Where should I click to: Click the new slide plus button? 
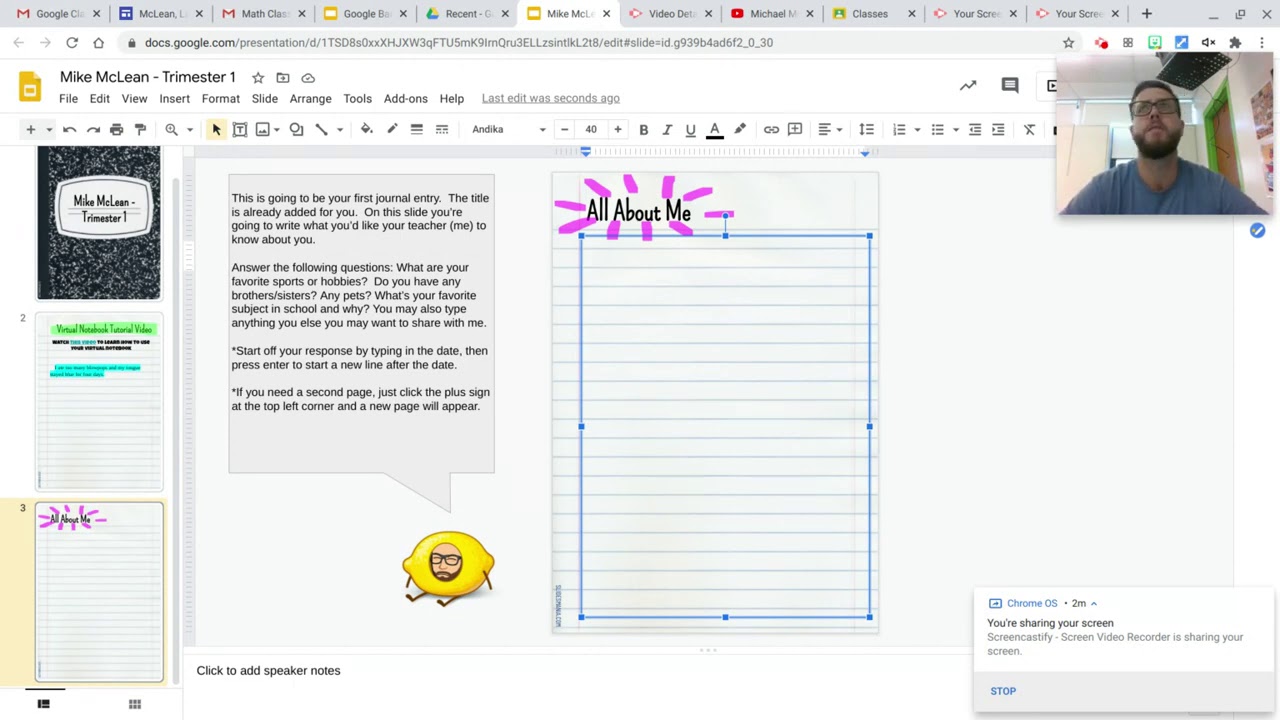click(x=30, y=129)
